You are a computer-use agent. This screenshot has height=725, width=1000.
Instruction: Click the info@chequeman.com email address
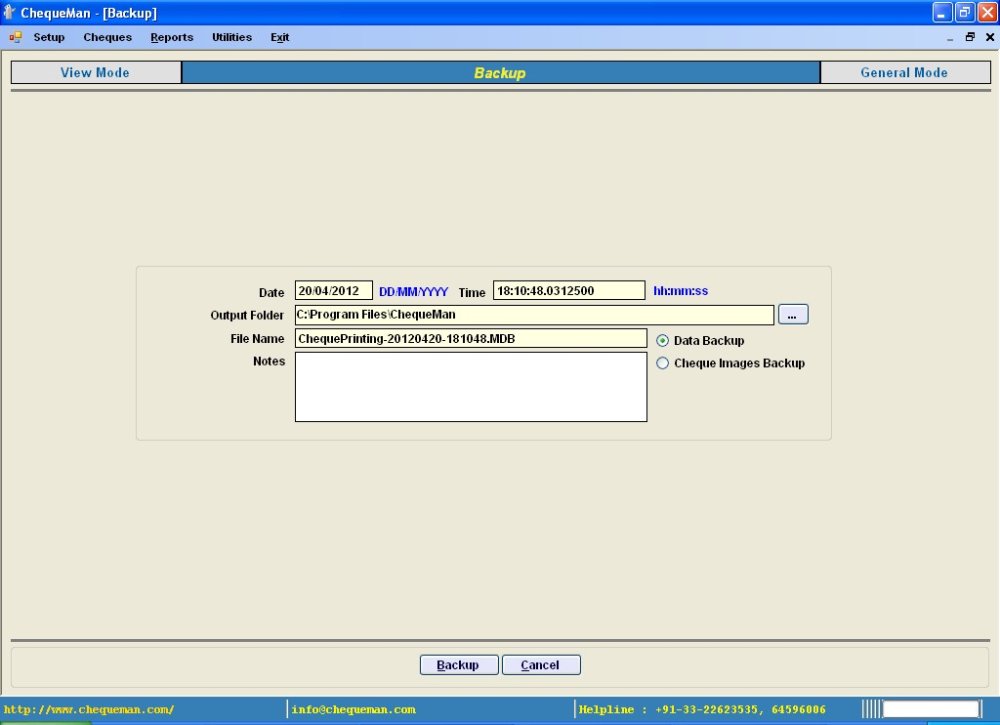pos(353,709)
